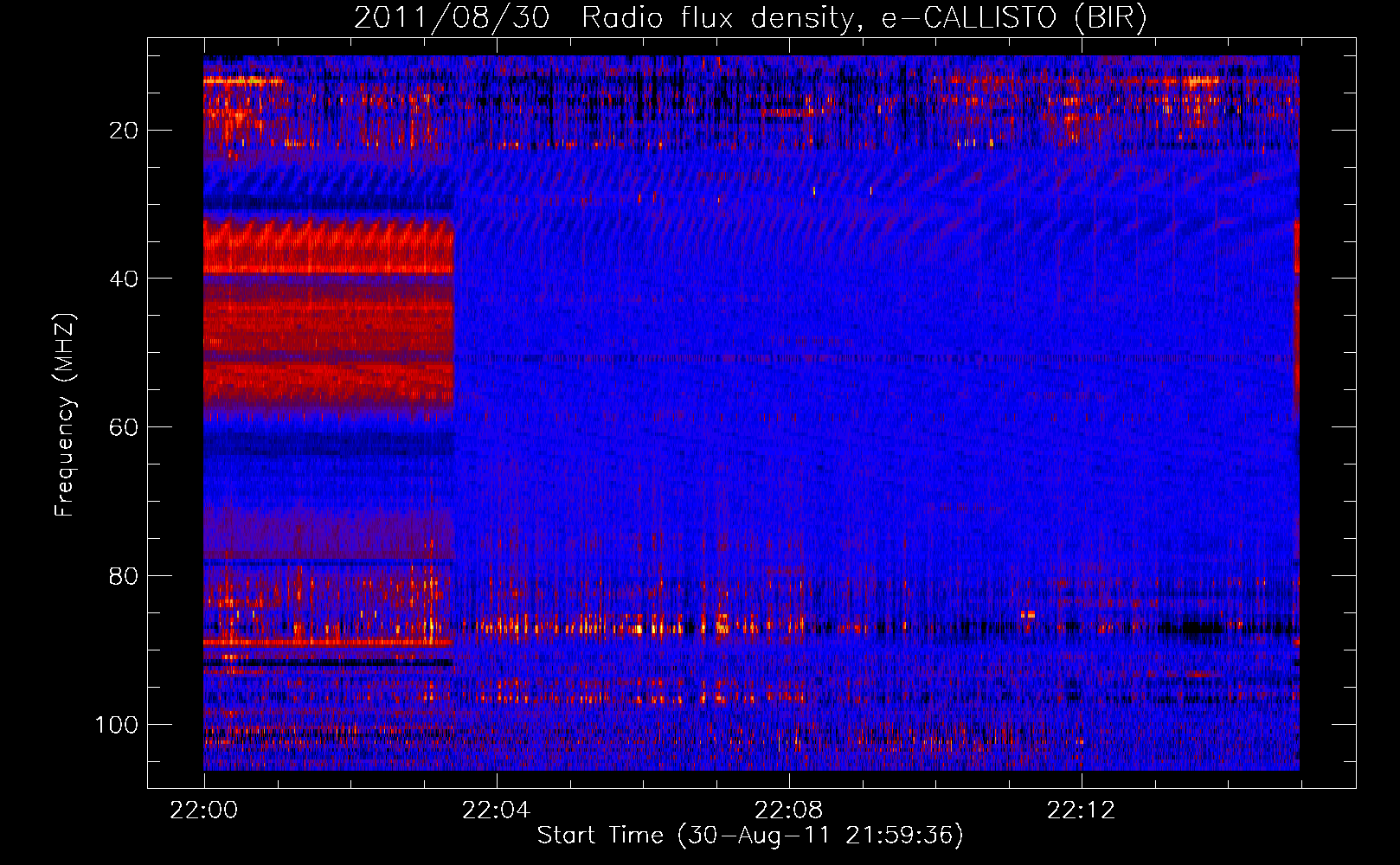Click the "40" frequency tick label

tap(124, 279)
